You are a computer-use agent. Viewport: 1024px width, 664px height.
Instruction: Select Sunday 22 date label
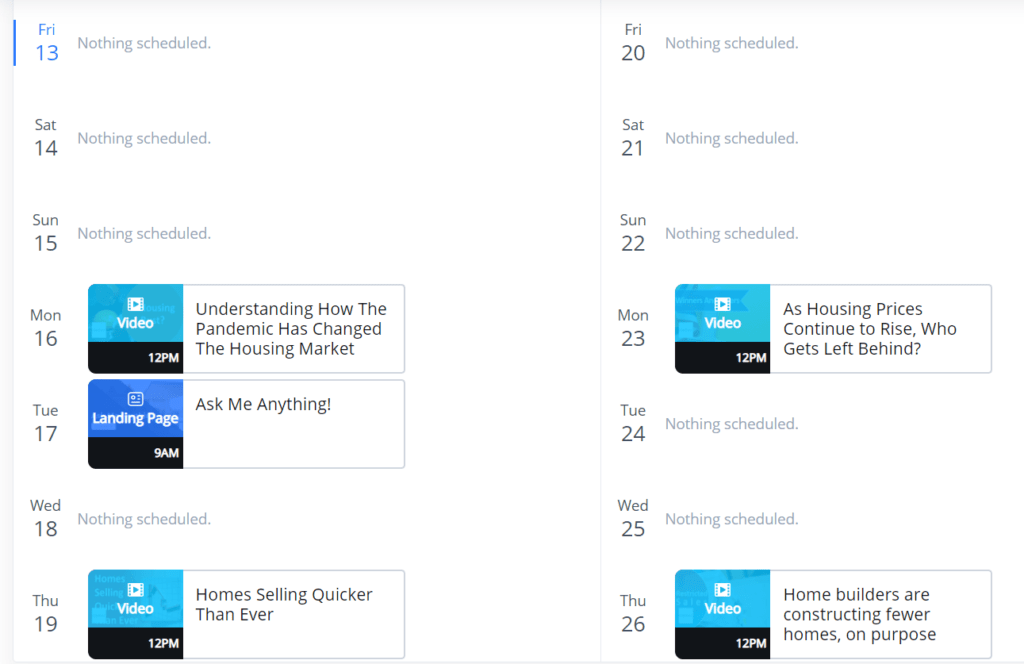tap(633, 233)
